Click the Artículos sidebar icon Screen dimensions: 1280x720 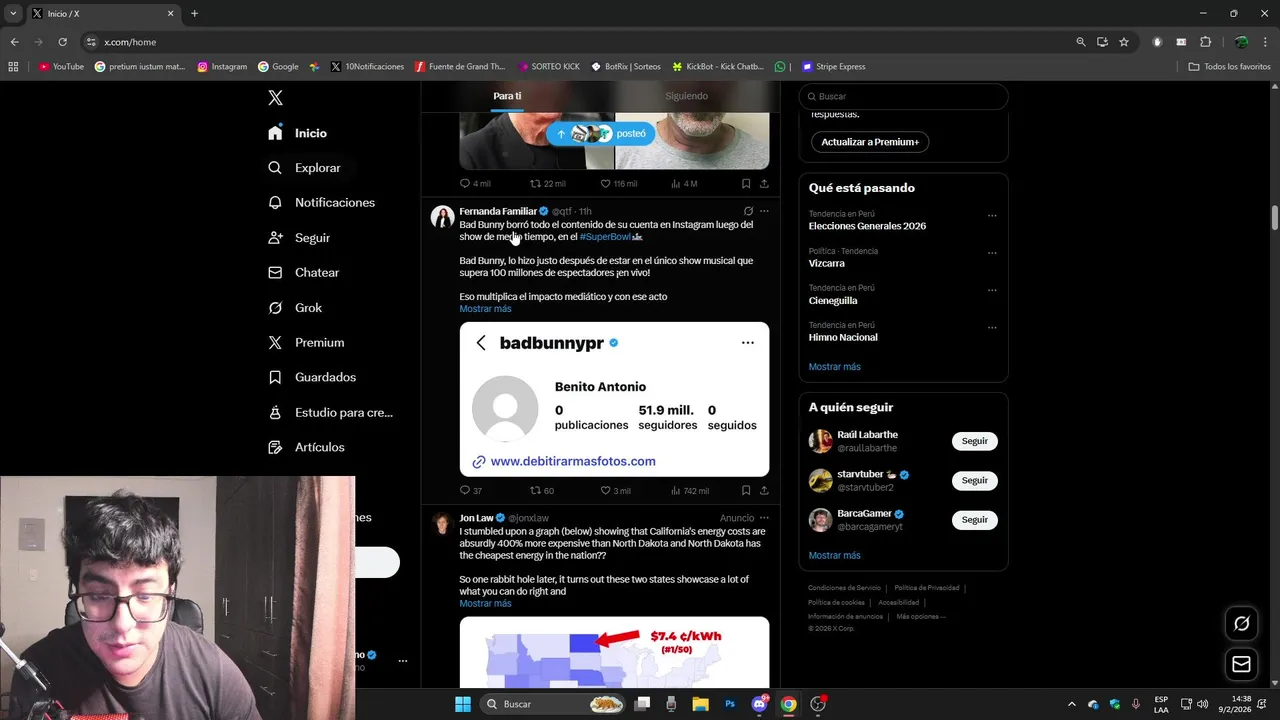point(275,447)
